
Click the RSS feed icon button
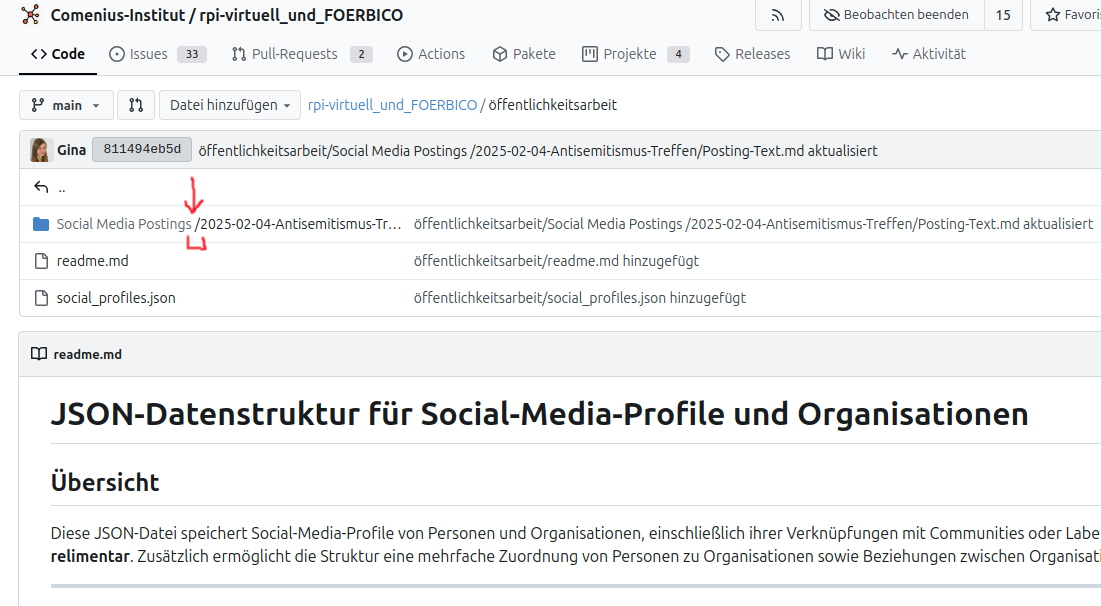[778, 15]
